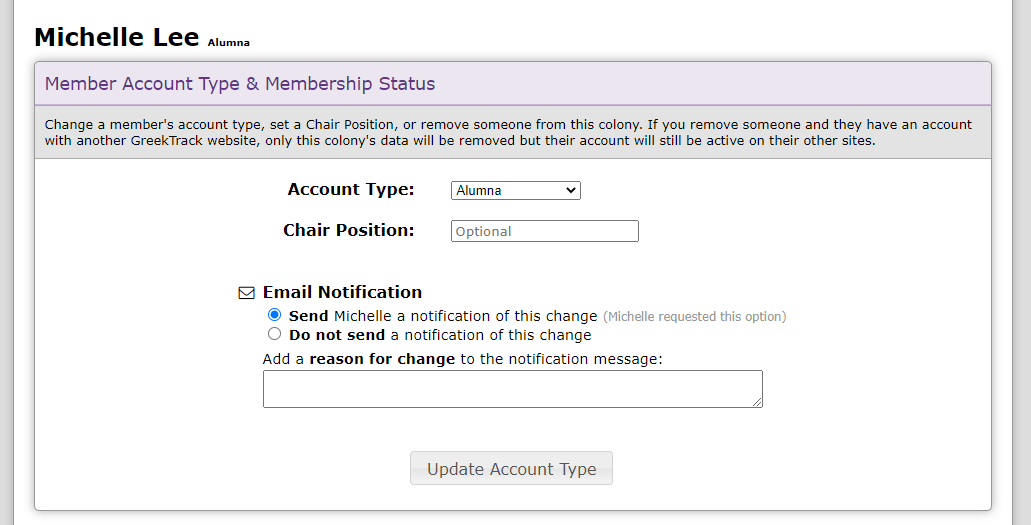Click the Email Notification heading text
1031x525 pixels.
coord(342,292)
